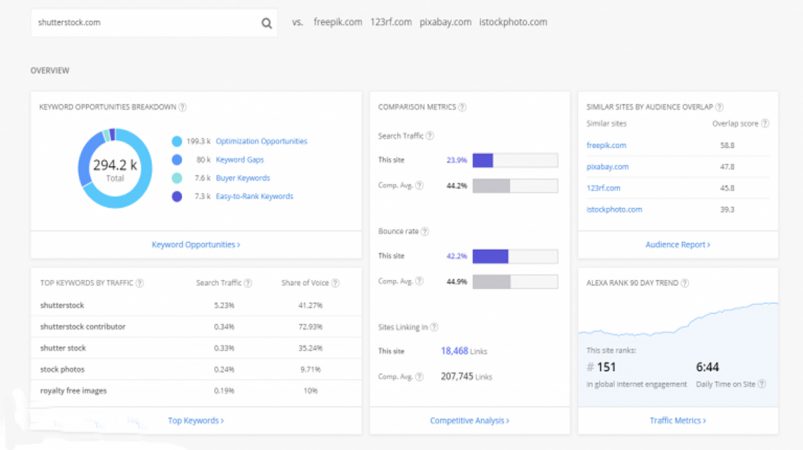Click Easy-to-Rank Keywords legend dot

[177, 197]
